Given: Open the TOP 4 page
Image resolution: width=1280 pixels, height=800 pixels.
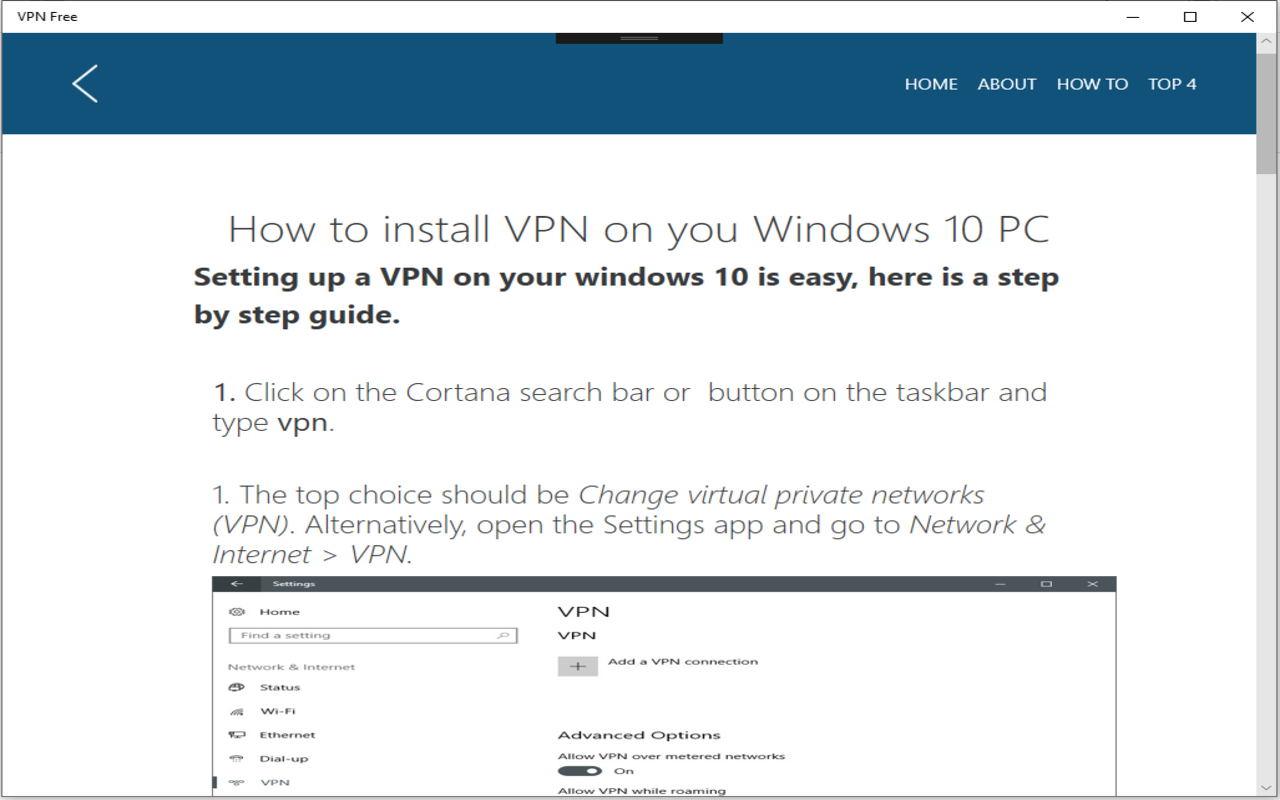Looking at the screenshot, I should [1172, 84].
